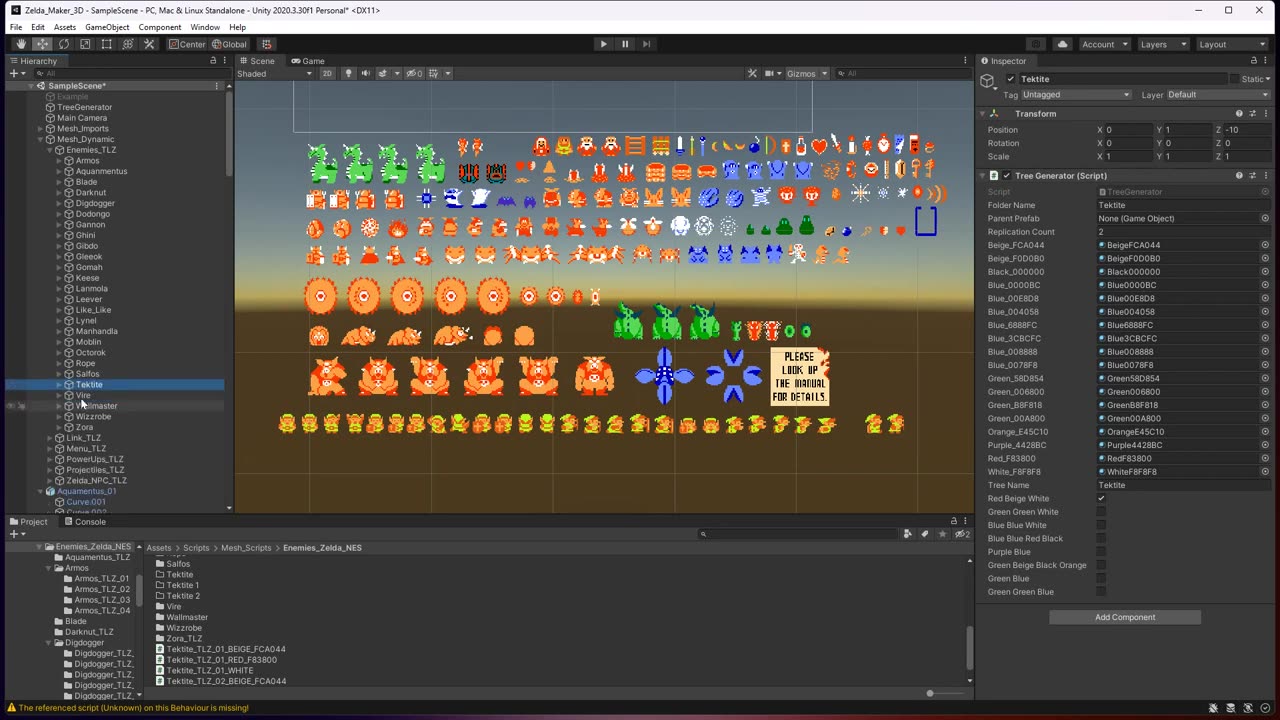Open the Account dropdown
The height and width of the screenshot is (720, 1280).
click(x=1104, y=44)
